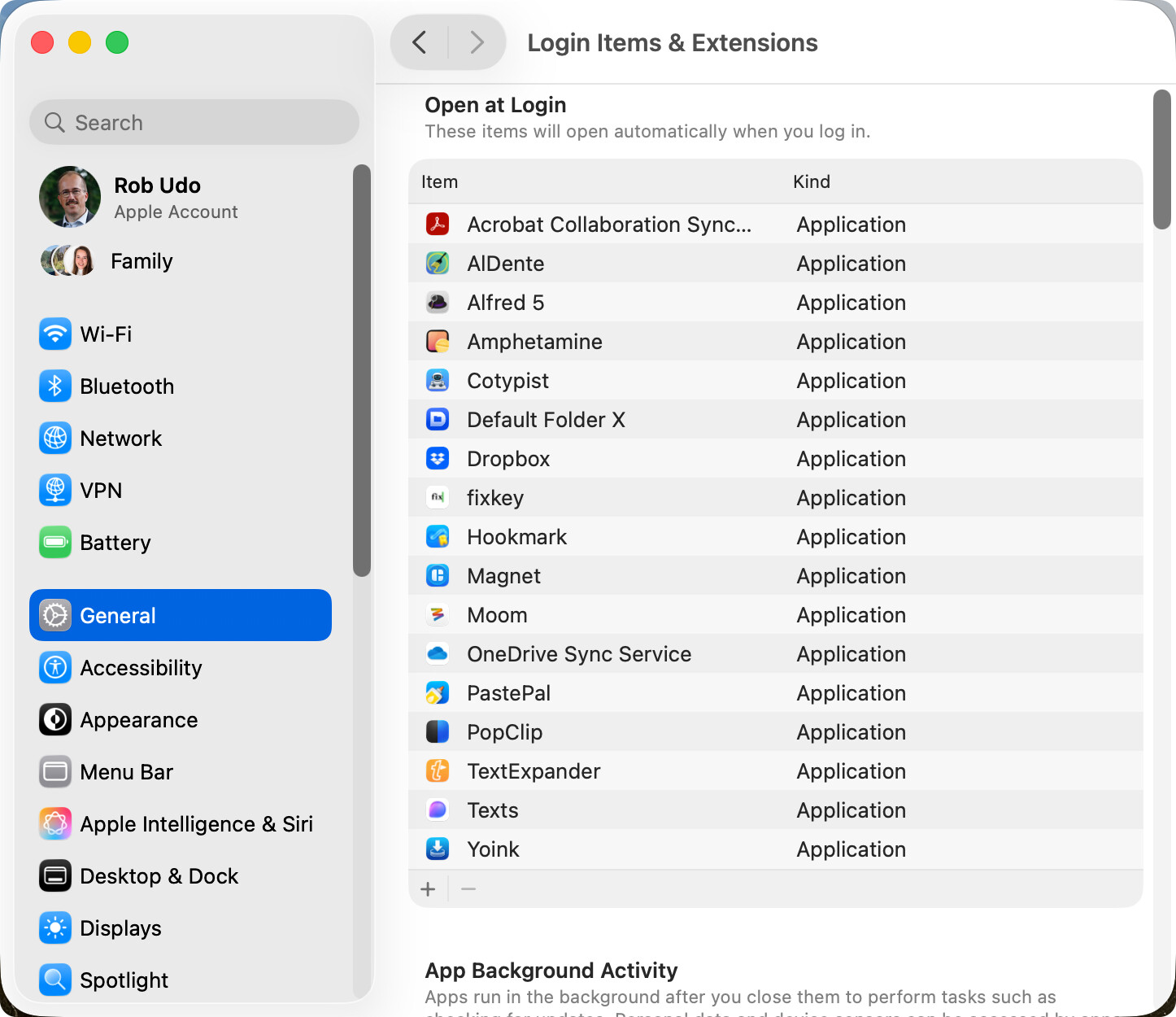Screen dimensions: 1176x1017
Task: Select the Alfred 5 hat icon
Action: click(438, 303)
